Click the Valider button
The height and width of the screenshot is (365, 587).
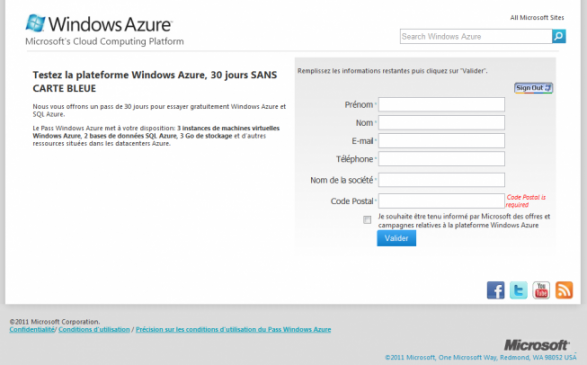(396, 238)
